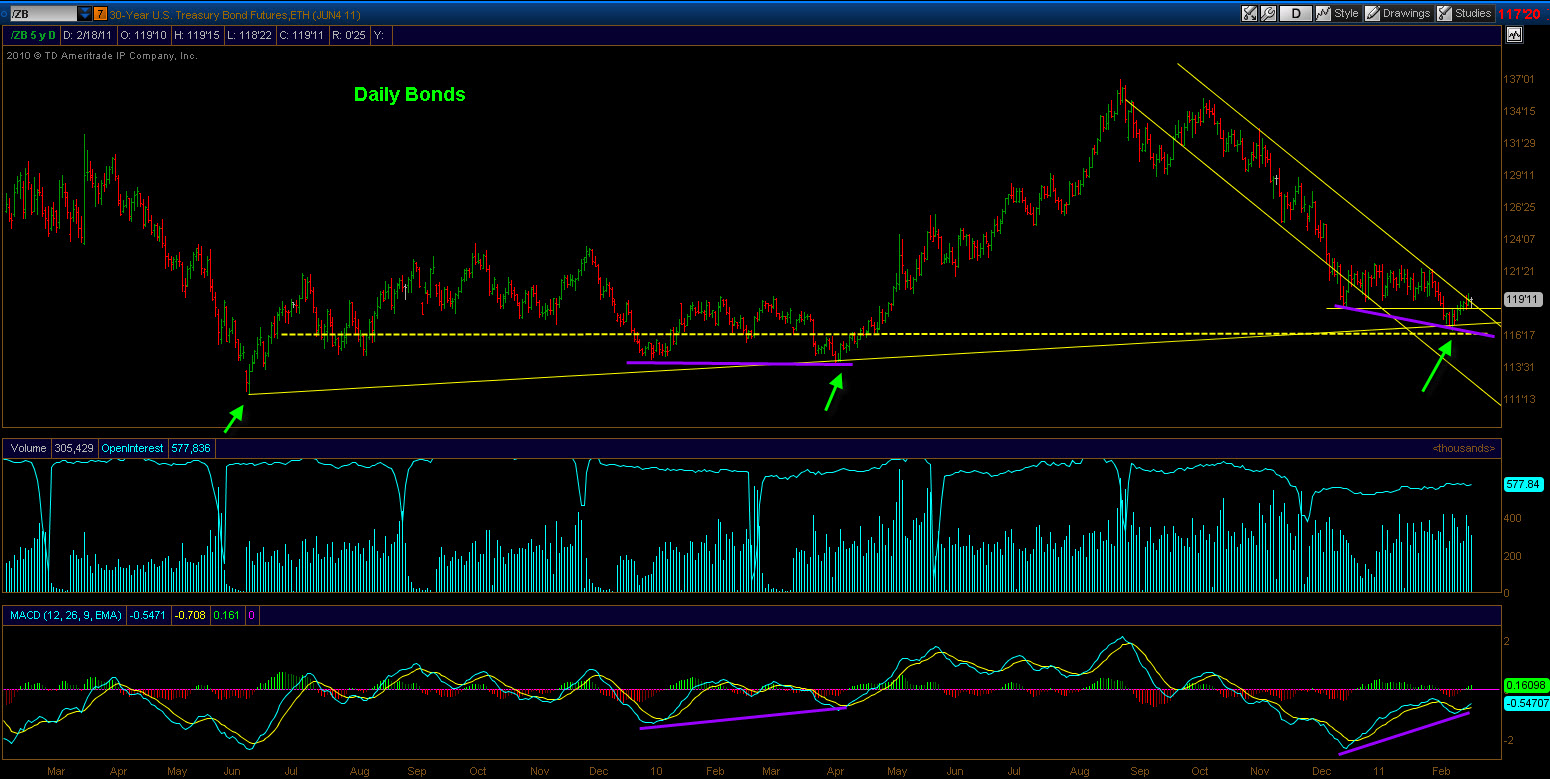Viewport: 1550px width, 779px height.
Task: Click the OpenInterest study label
Action: pos(130,448)
